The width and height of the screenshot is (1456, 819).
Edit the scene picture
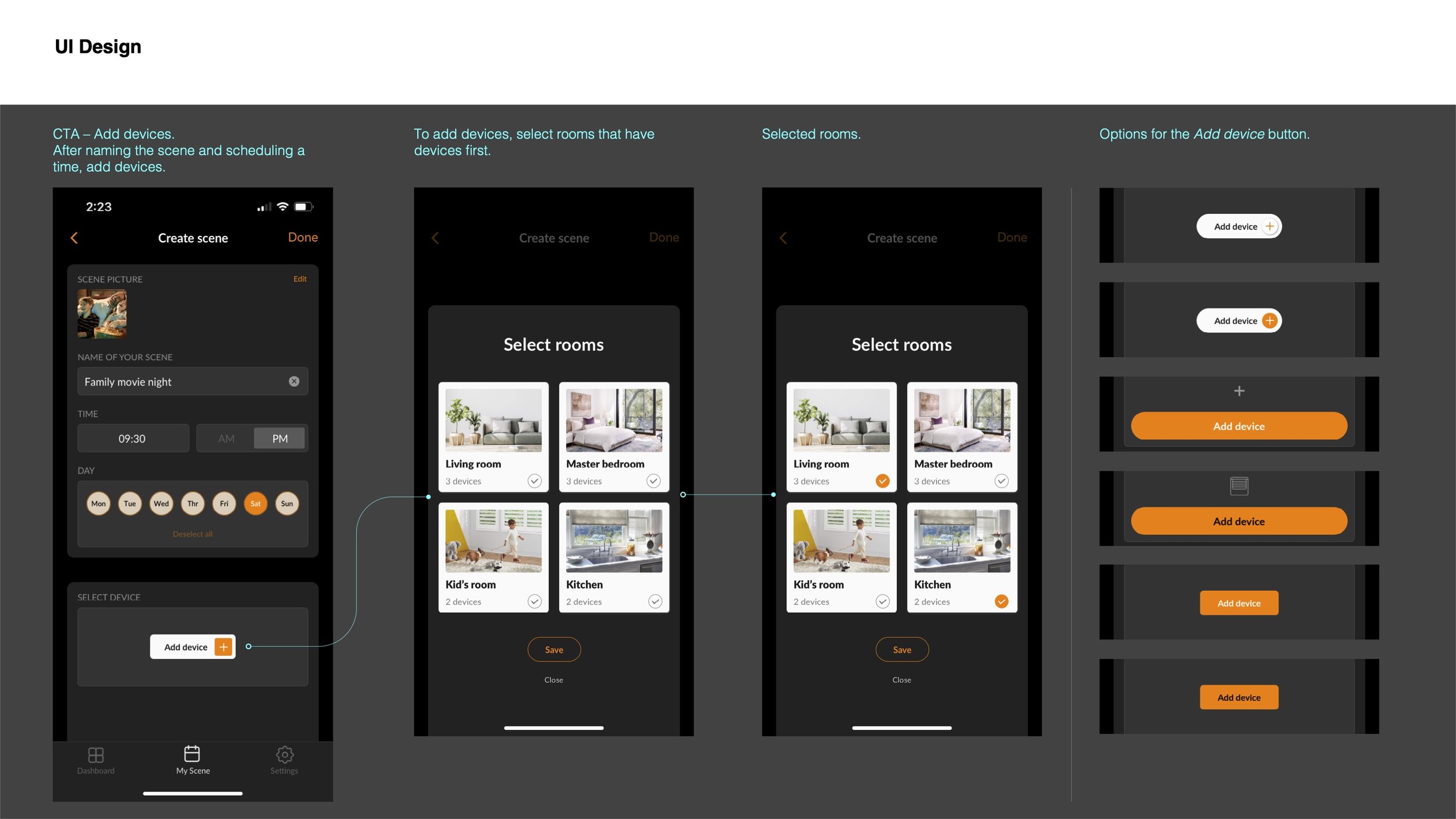(299, 279)
